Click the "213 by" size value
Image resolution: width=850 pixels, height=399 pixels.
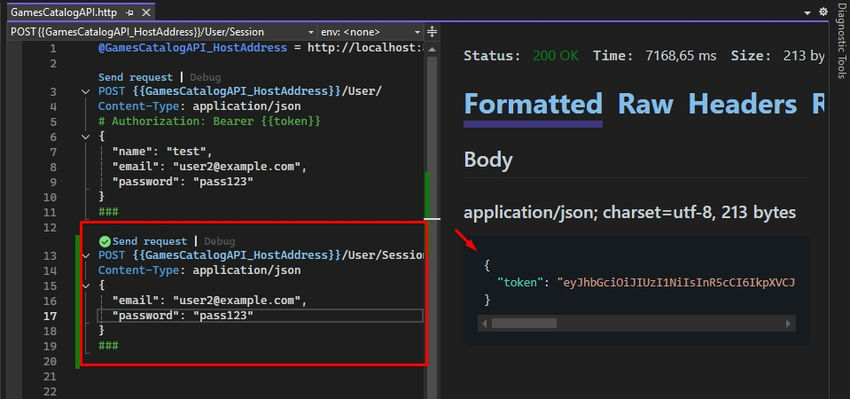tap(804, 56)
